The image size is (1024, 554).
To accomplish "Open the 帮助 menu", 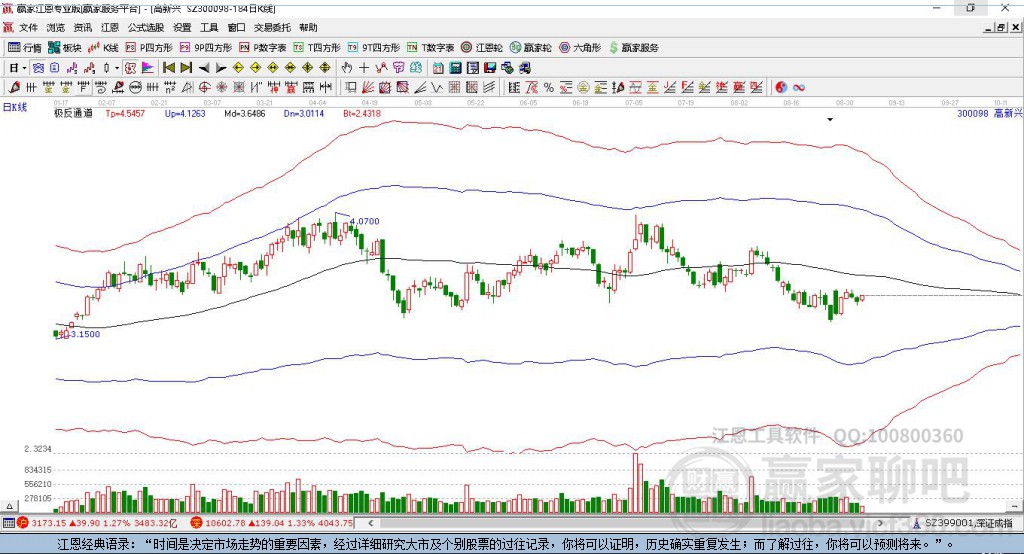I will [308, 27].
